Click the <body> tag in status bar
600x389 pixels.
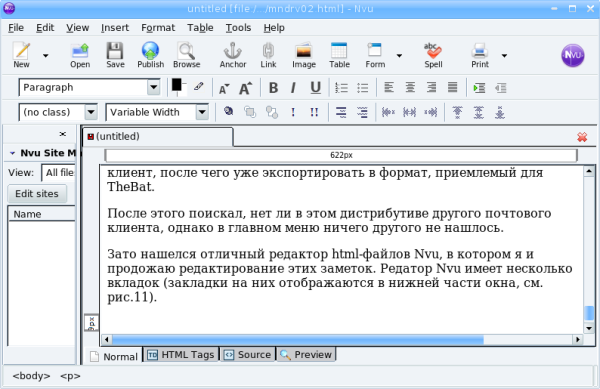31,376
